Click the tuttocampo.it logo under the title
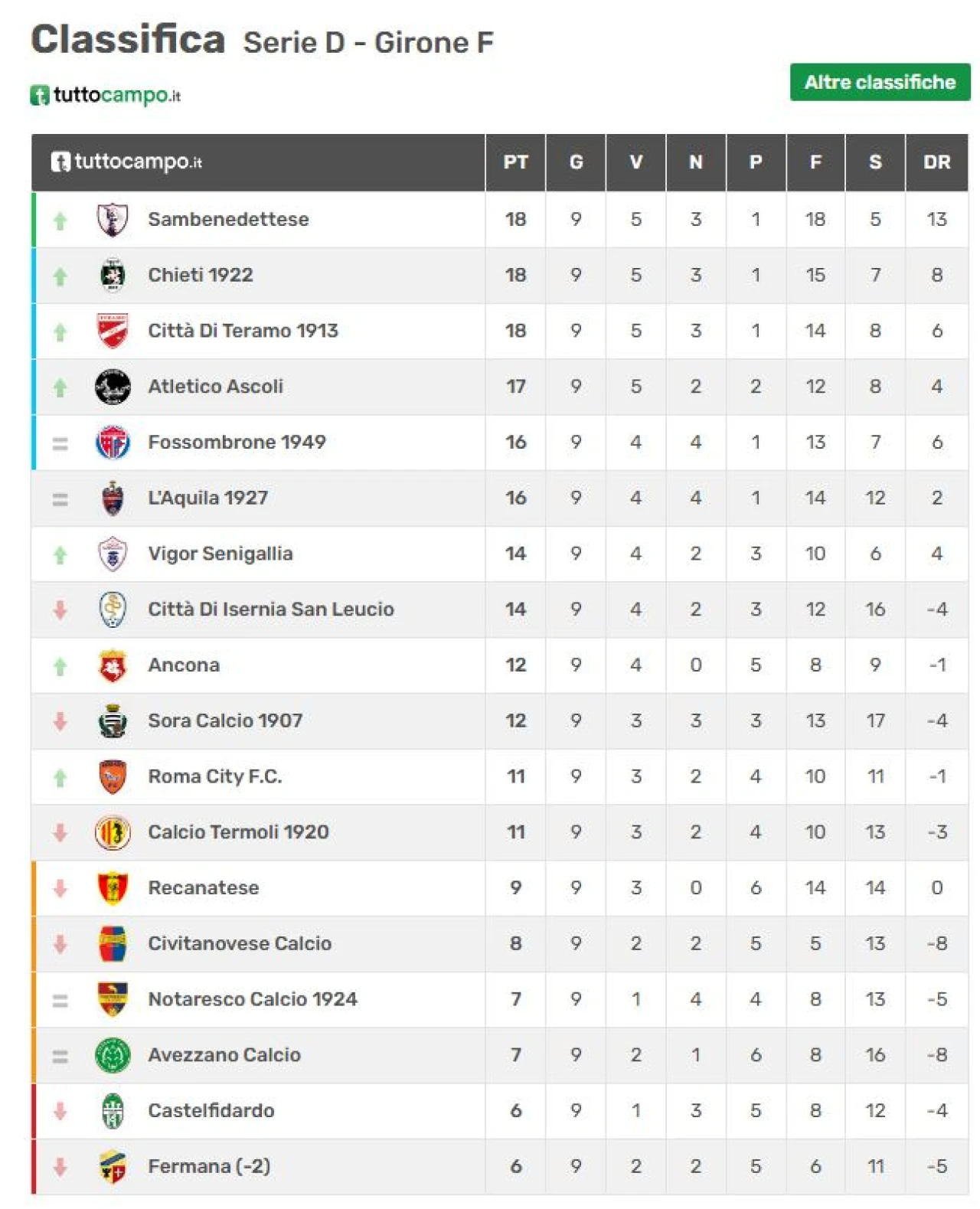980x1209 pixels. pyautogui.click(x=106, y=95)
